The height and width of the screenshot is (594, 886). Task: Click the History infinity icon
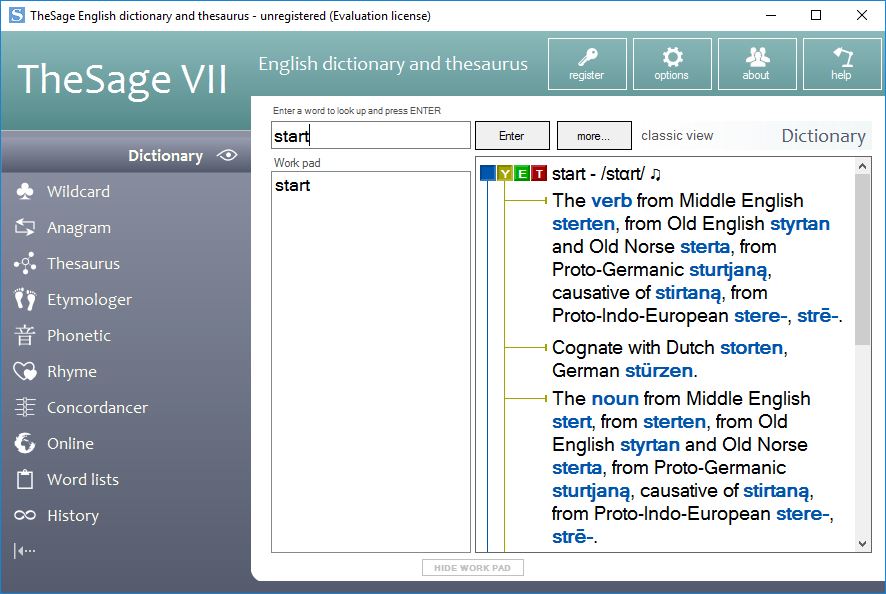[x=25, y=515]
